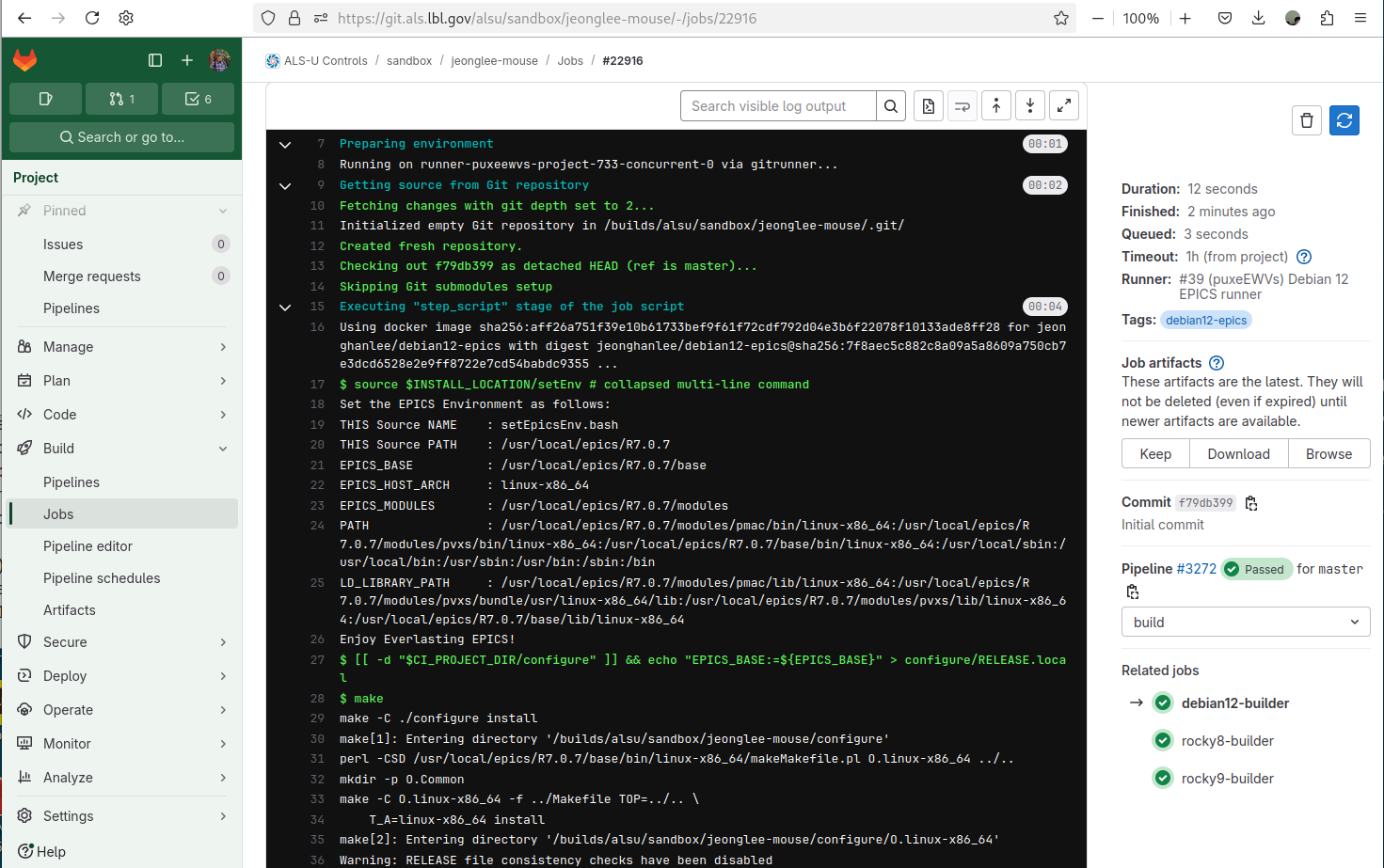Viewport: 1384px width, 868px height.
Task: Open browser extensions icon
Action: coord(1327,18)
